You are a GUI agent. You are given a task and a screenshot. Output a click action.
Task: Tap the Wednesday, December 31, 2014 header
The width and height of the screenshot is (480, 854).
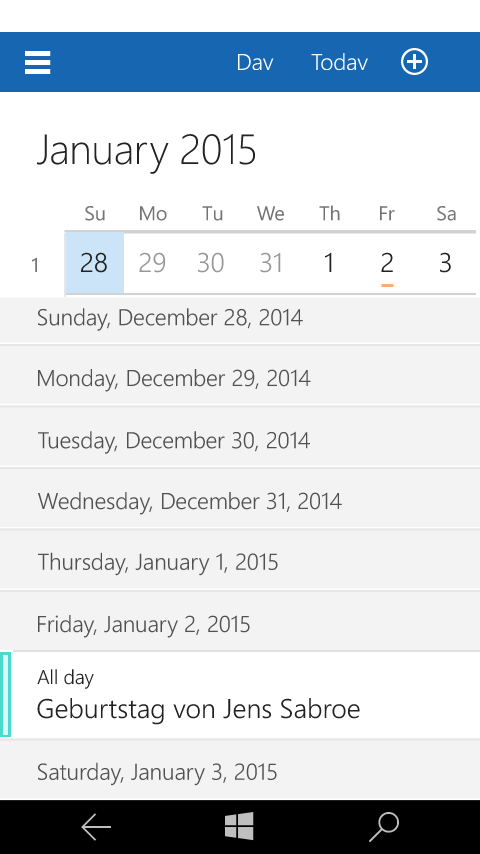[240, 498]
